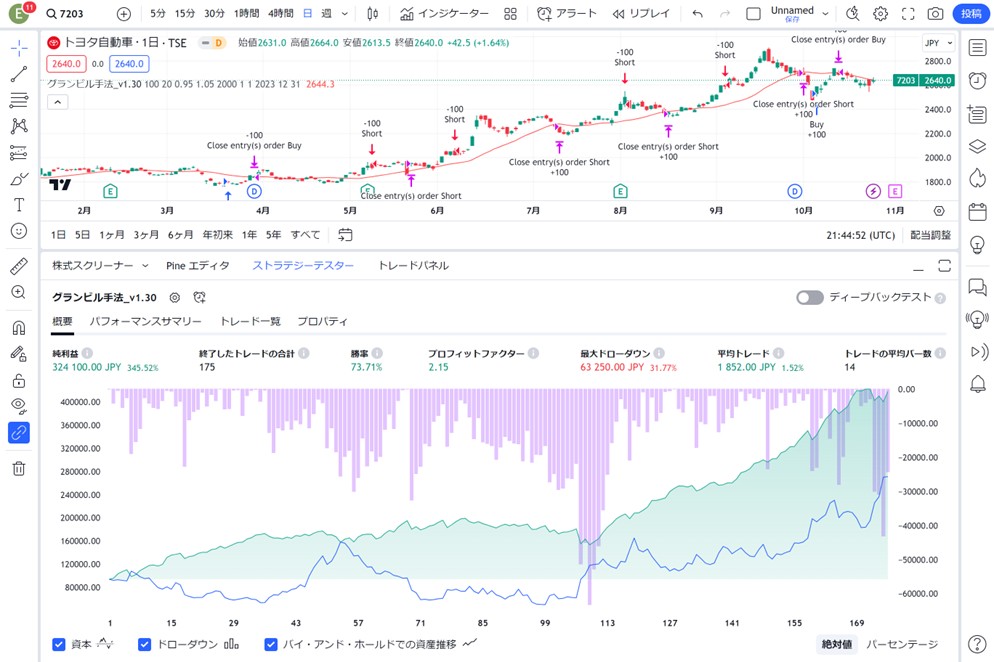994x662 pixels.
Task: Maximize the bottom panel
Action: 945,266
